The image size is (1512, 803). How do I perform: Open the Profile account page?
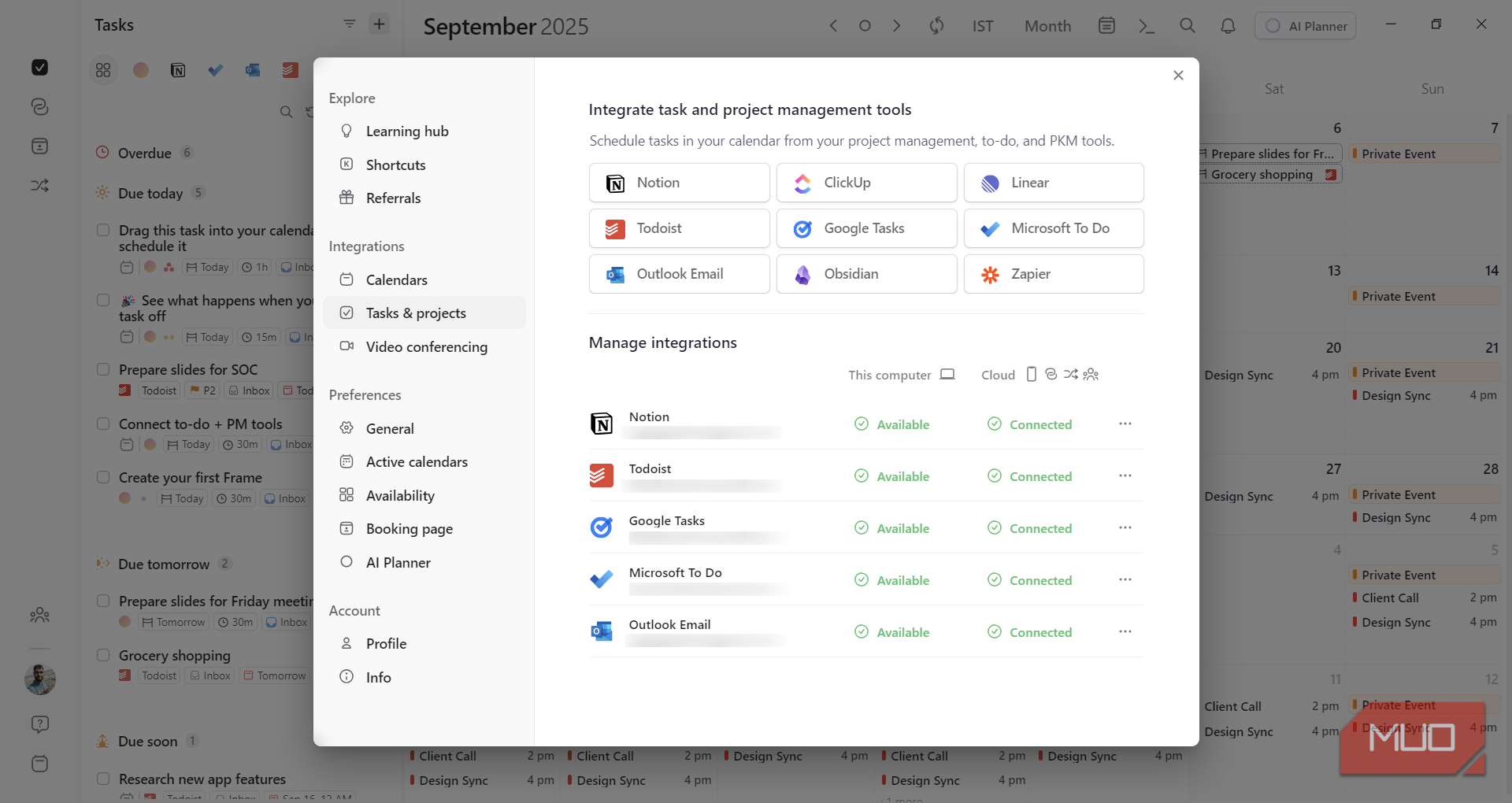coord(424,644)
